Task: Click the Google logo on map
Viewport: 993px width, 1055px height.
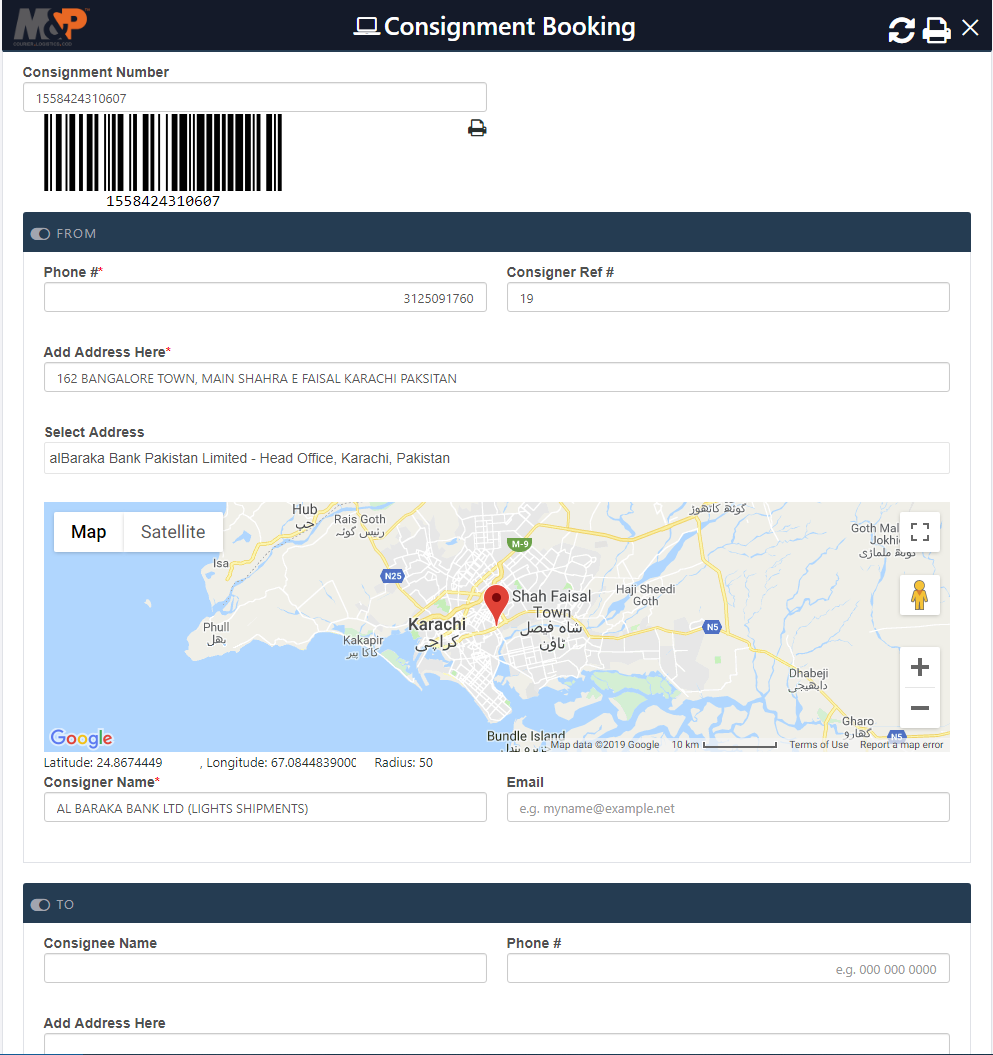Action: [81, 738]
